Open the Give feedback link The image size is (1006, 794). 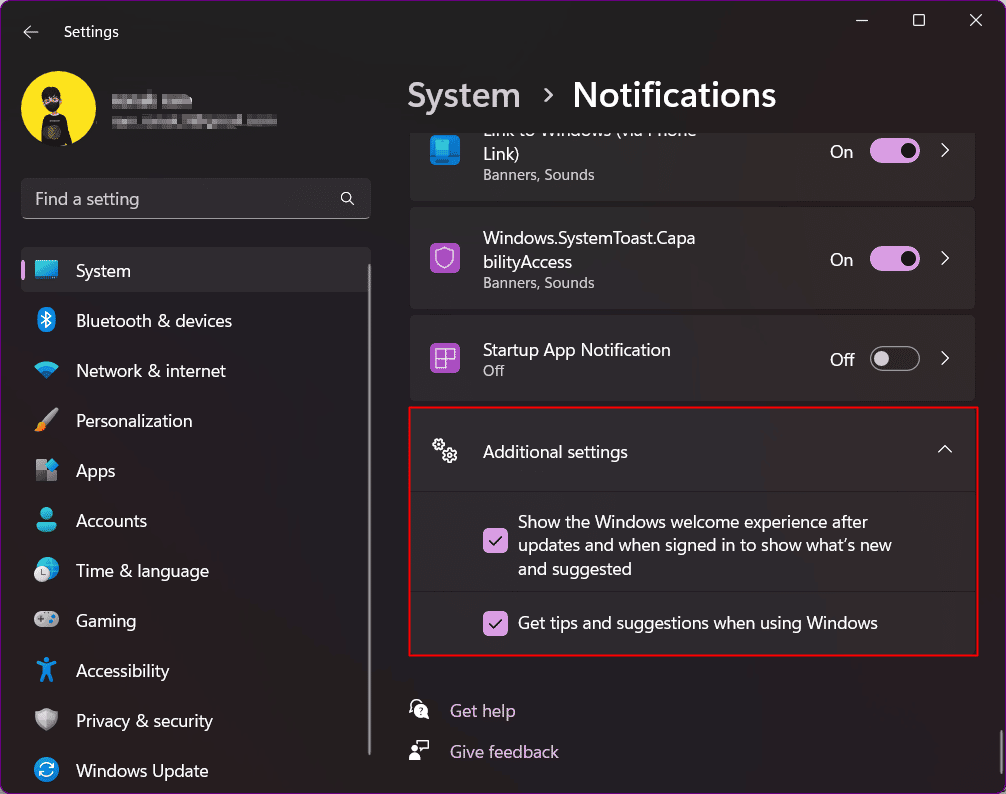point(504,752)
